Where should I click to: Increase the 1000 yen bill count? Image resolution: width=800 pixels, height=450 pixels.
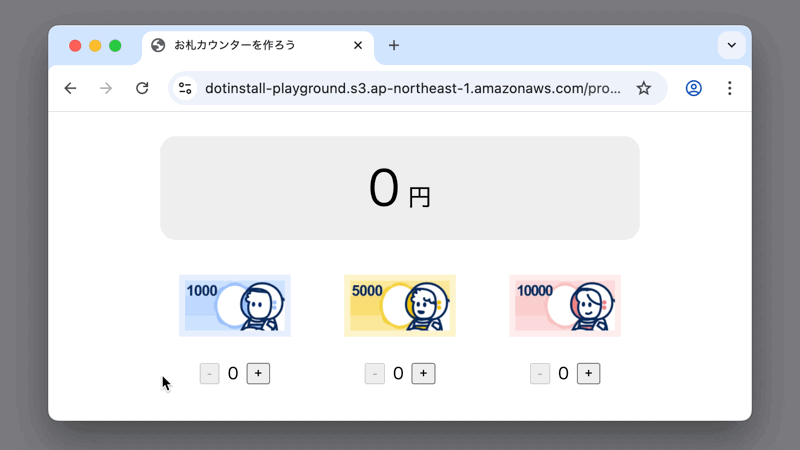[258, 373]
